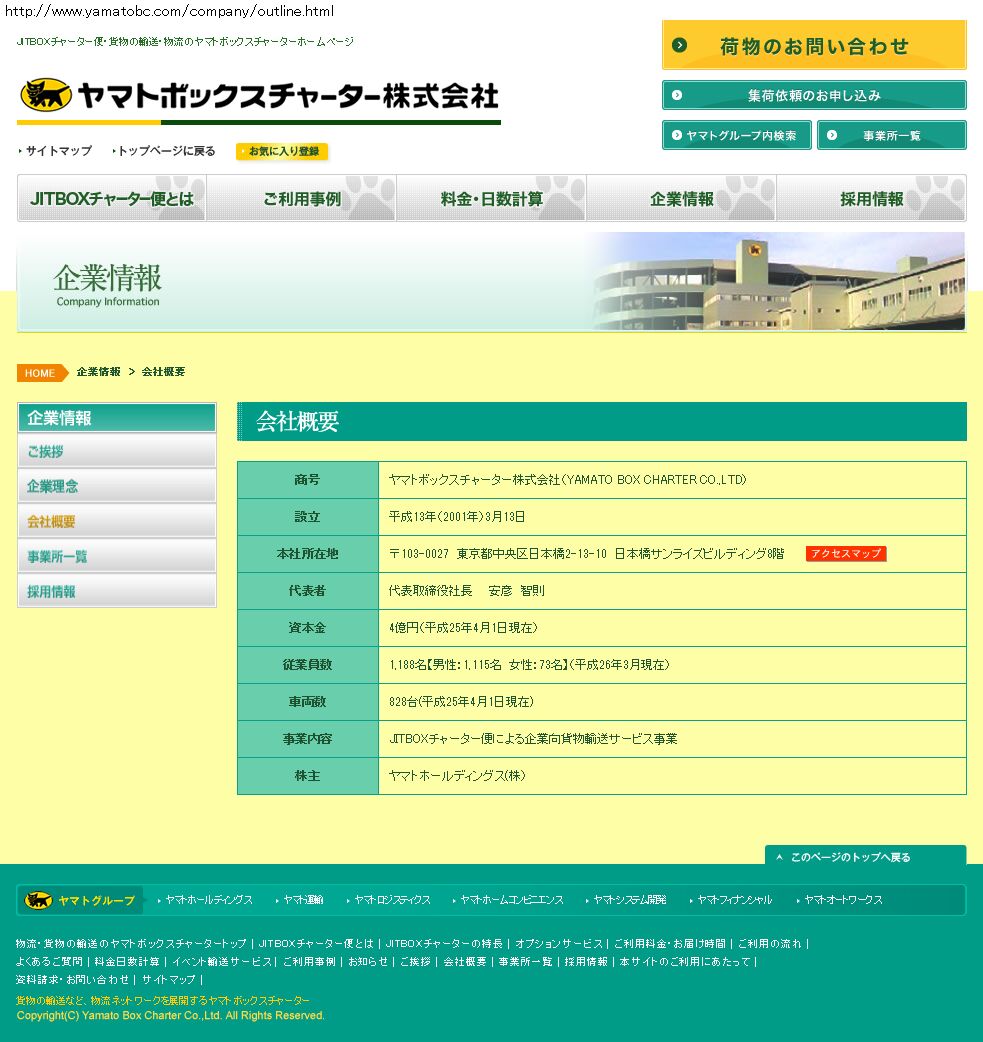The width and height of the screenshot is (983, 1042).
Task: Open the サイトマップ link in header
Action: point(56,151)
